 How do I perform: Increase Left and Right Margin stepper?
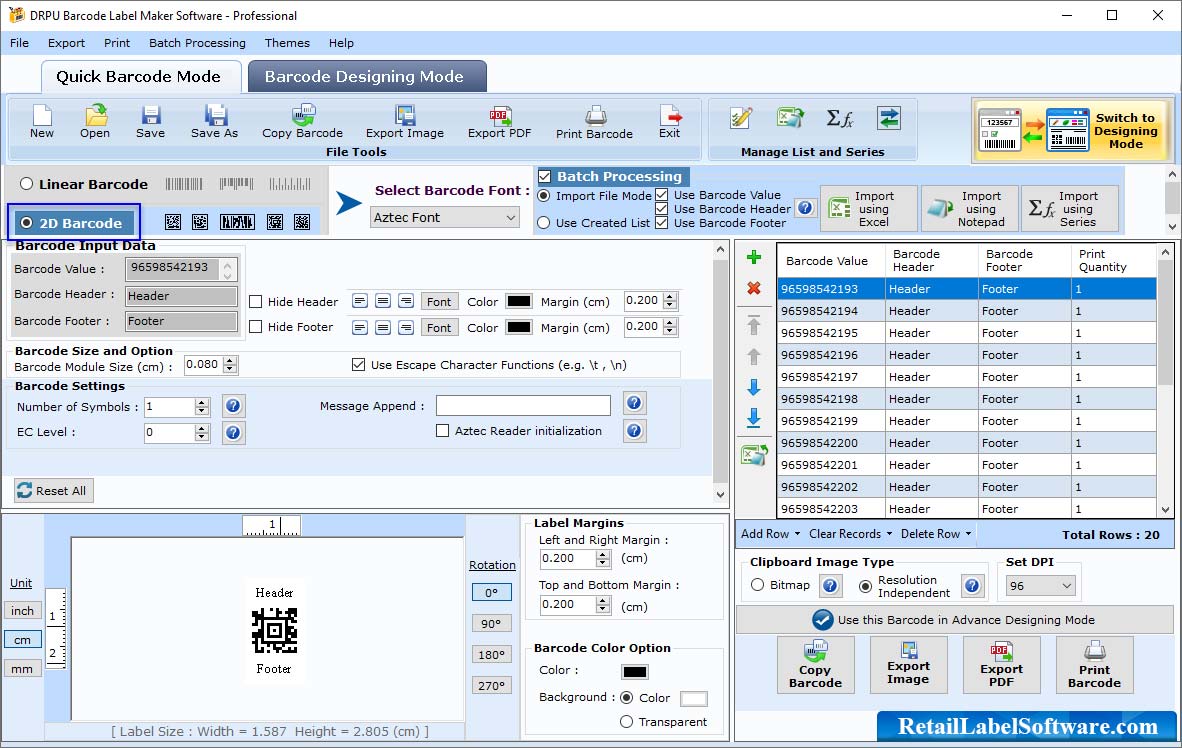point(602,554)
